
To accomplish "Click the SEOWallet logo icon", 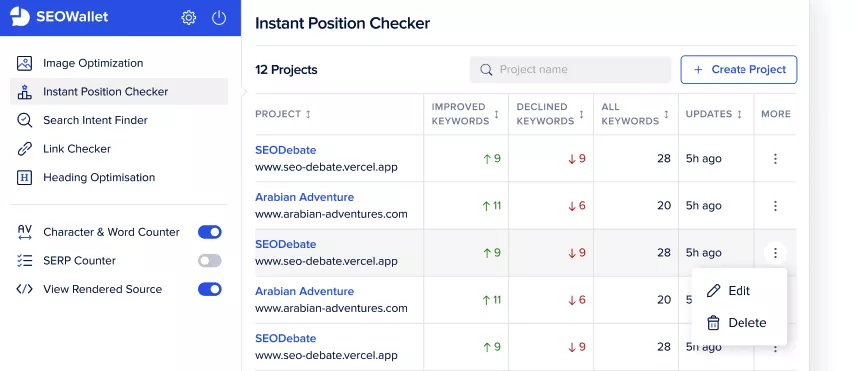I will [x=20, y=17].
